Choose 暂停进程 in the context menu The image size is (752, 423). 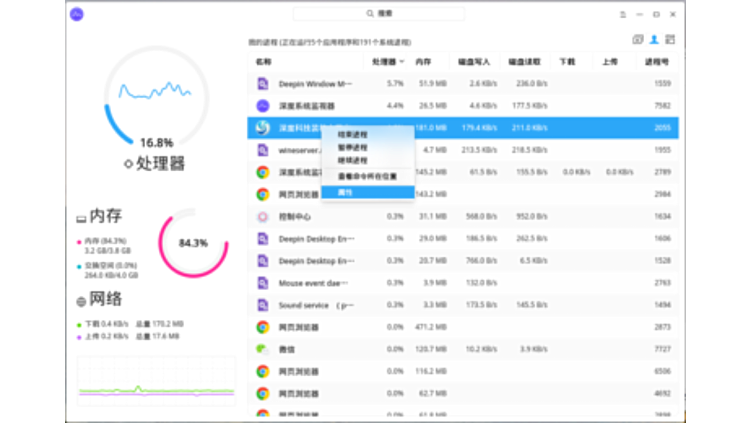tap(352, 147)
